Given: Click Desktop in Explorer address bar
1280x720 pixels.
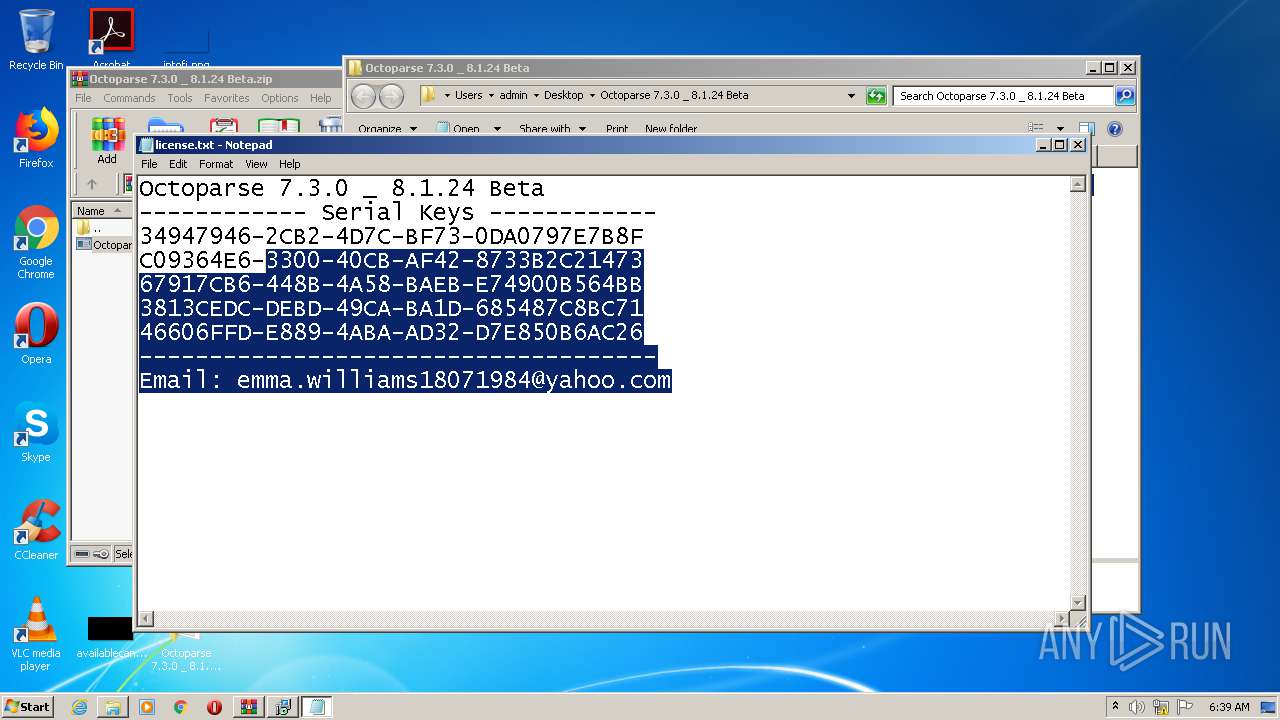Looking at the screenshot, I should click(563, 95).
